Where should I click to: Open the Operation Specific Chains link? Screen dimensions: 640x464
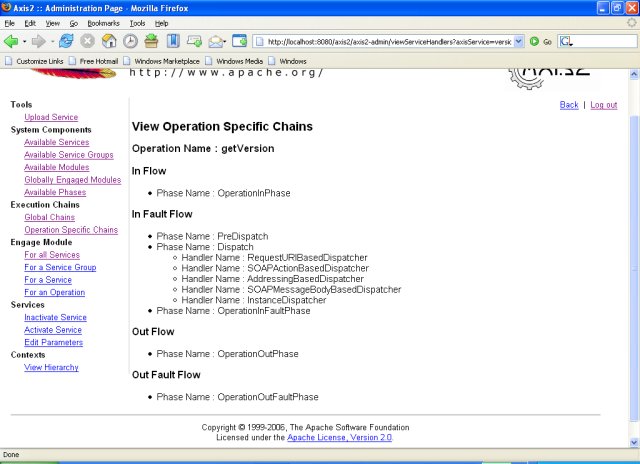71,230
